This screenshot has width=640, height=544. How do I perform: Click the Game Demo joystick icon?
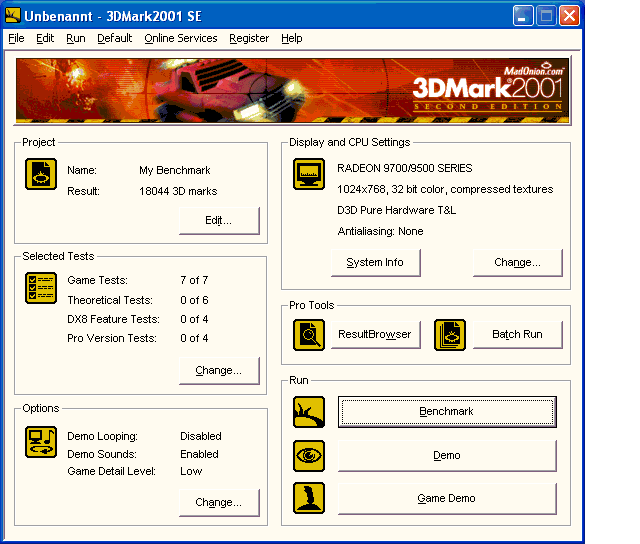pyautogui.click(x=309, y=498)
